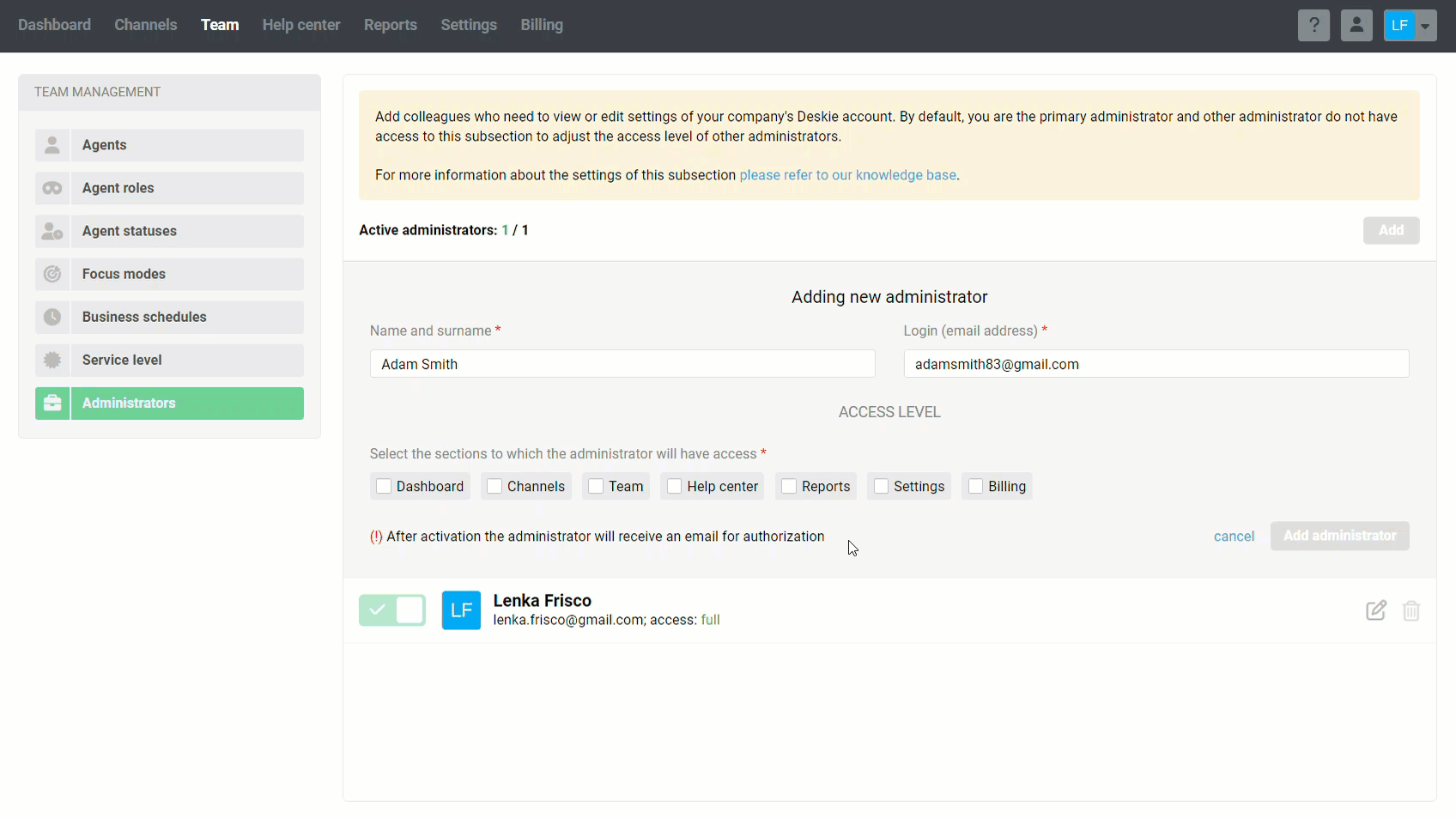The width and height of the screenshot is (1456, 819).
Task: Go to the Channels top menu item
Action: click(x=145, y=25)
